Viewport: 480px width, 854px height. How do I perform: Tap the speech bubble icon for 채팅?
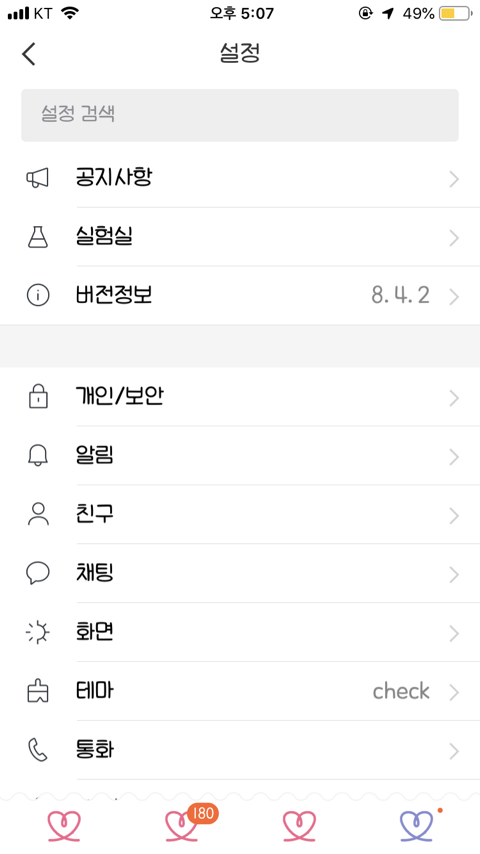38,573
